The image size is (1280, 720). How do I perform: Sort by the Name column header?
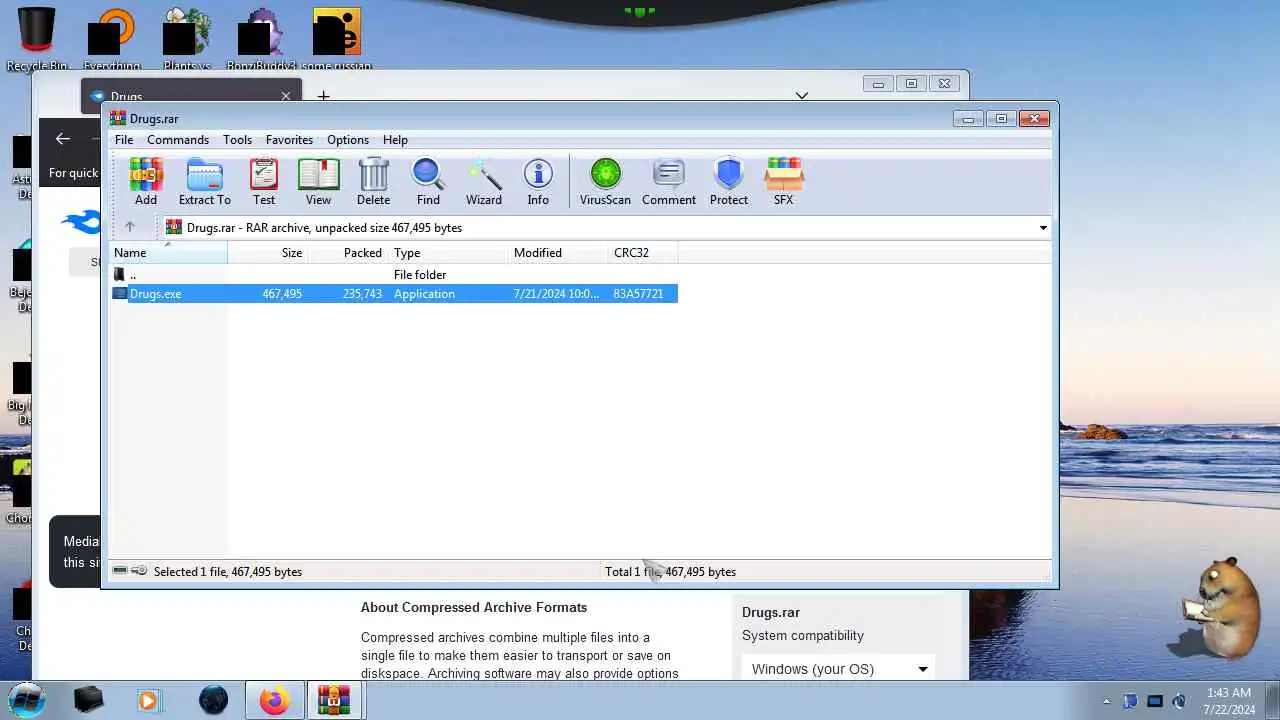[x=169, y=253]
